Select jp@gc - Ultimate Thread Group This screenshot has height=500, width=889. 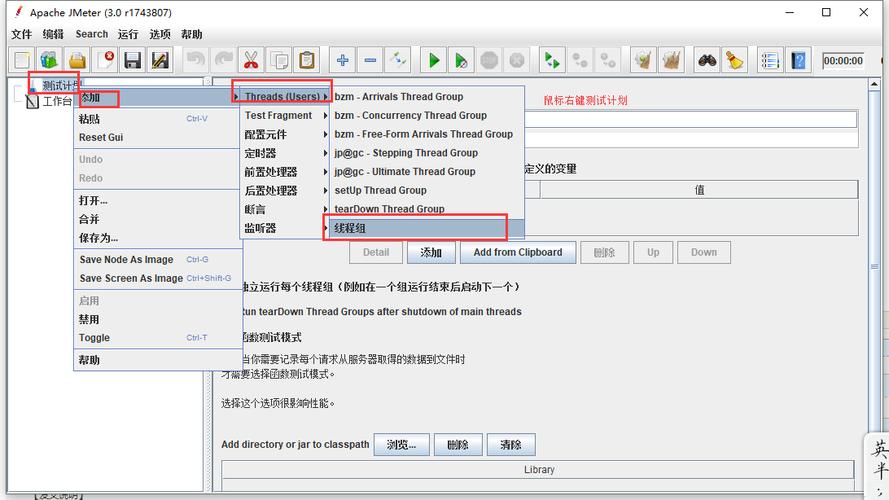[427, 172]
